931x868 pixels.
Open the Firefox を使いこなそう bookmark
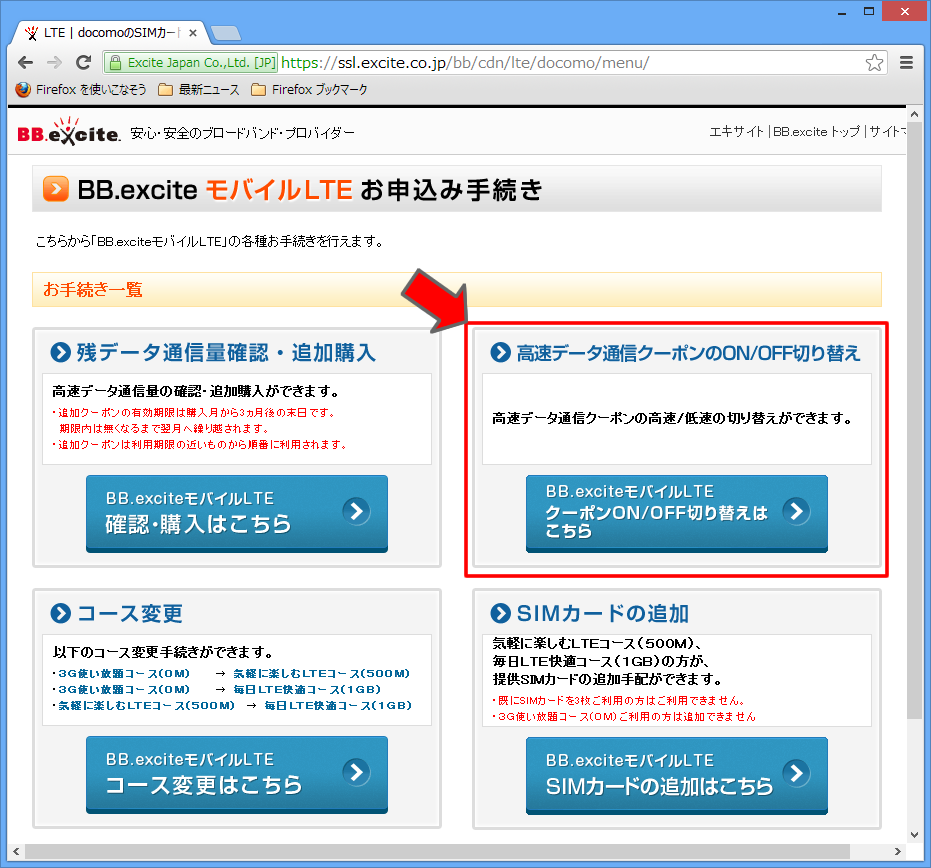point(81,90)
